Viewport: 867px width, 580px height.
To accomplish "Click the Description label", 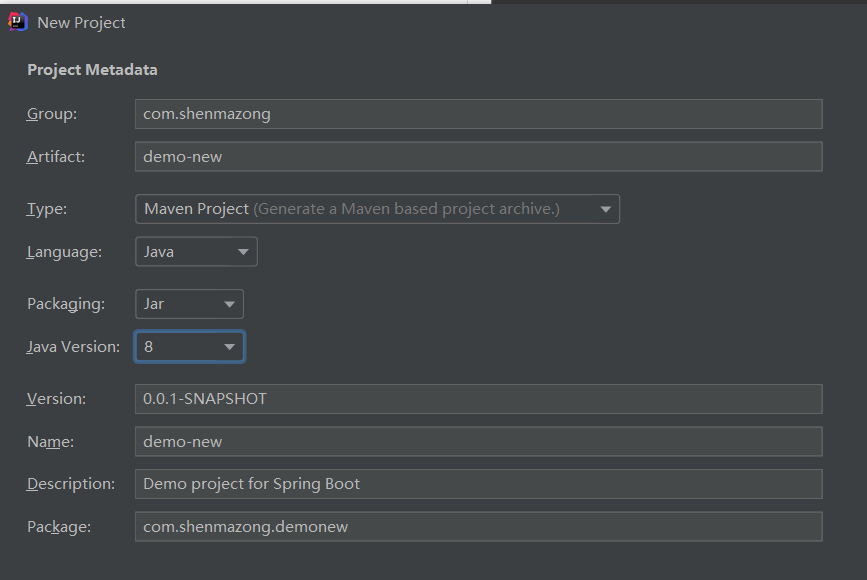I will pyautogui.click(x=71, y=484).
